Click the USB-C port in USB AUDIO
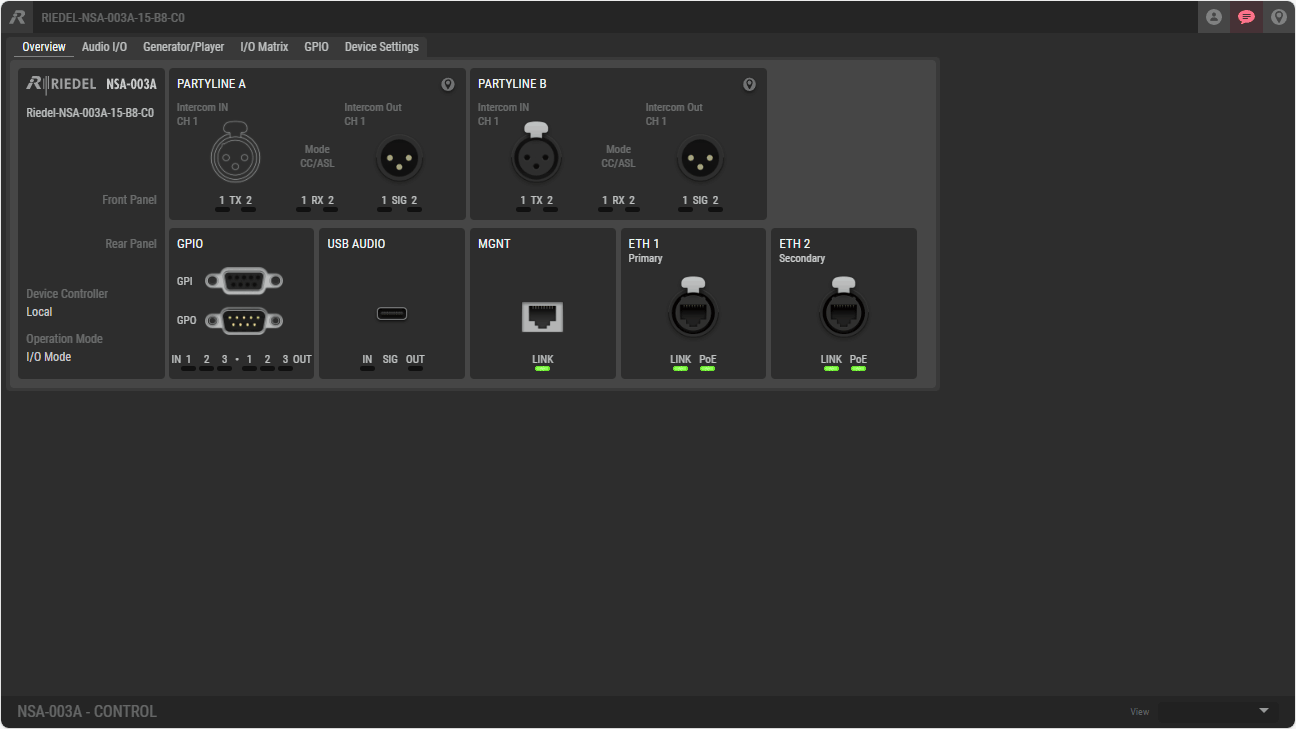 [x=392, y=314]
